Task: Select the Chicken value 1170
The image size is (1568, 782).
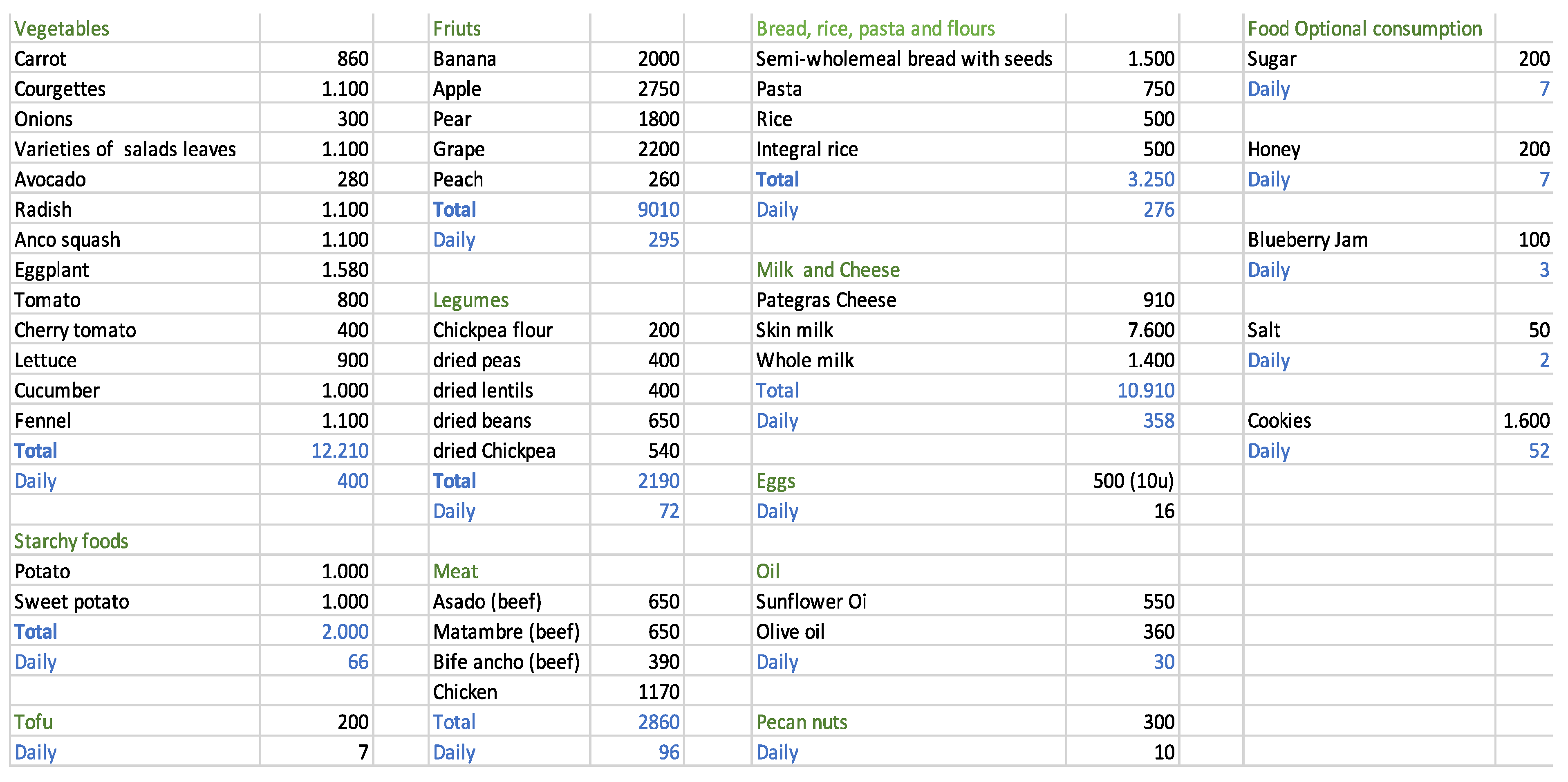Action: click(658, 692)
